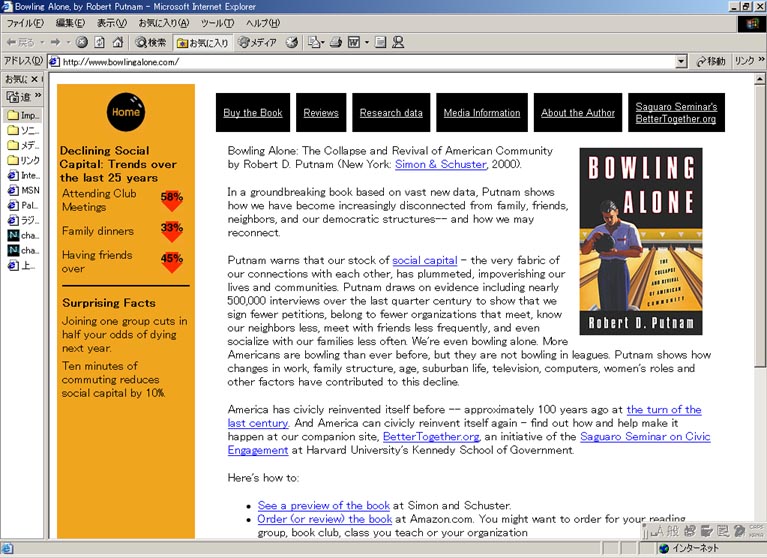This screenshot has width=767, height=558.
Task: Open the first cha.. favorite shortcut
Action: [x=23, y=235]
